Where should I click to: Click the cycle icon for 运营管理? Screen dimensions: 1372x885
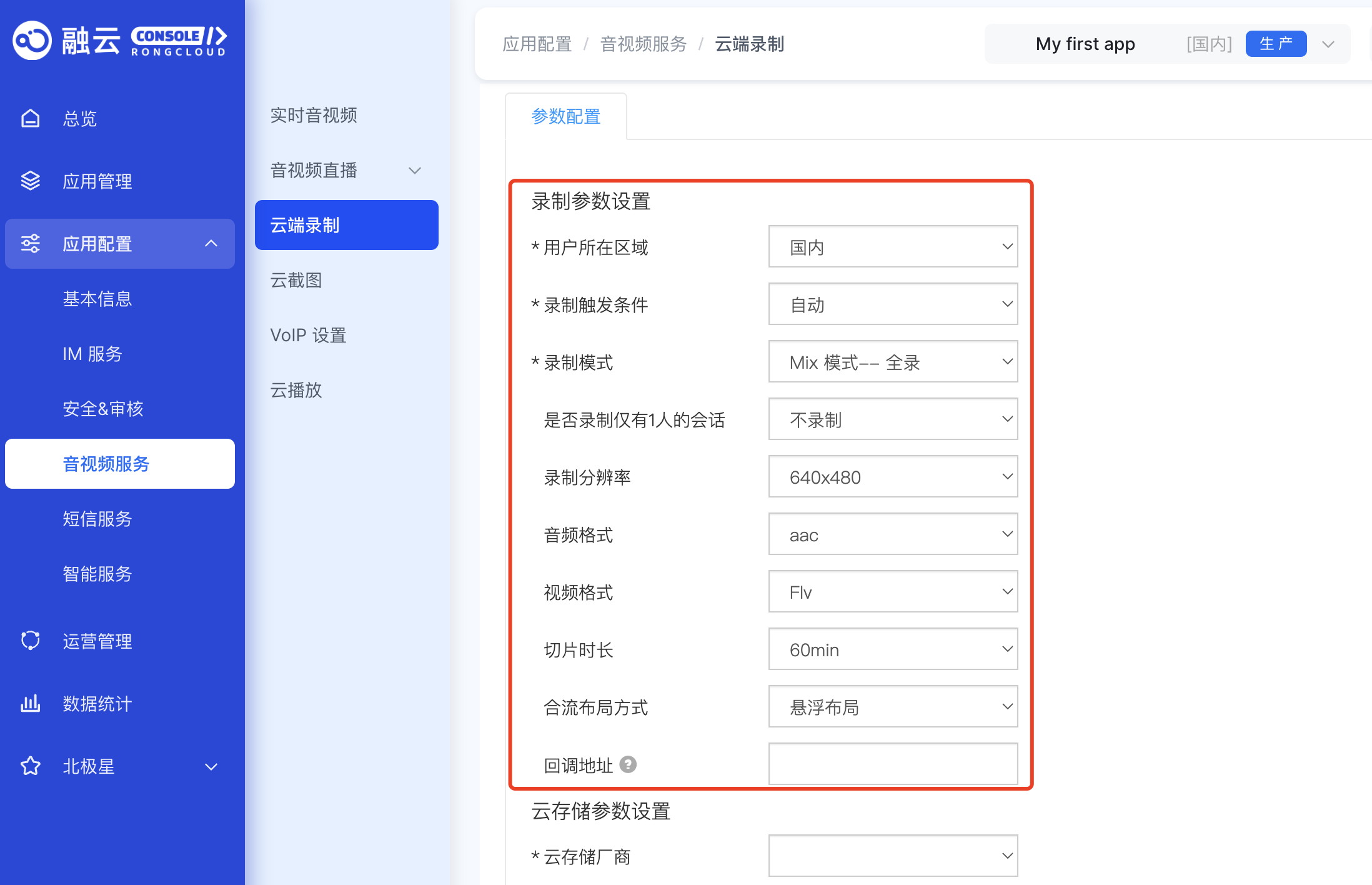[30, 641]
